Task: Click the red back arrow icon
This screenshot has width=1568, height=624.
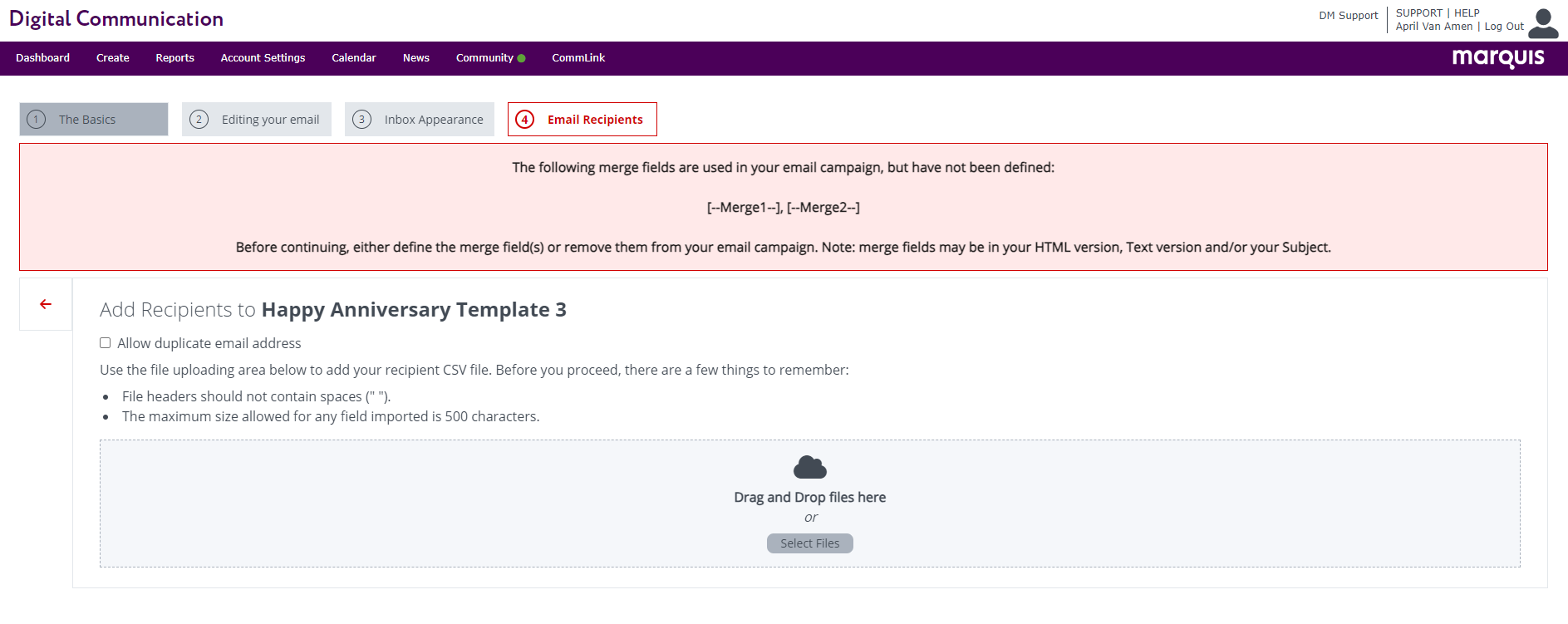Action: [46, 304]
